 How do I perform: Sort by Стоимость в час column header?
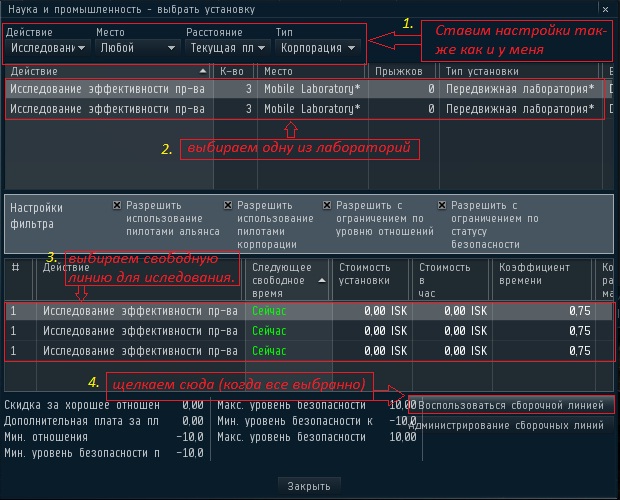point(451,280)
